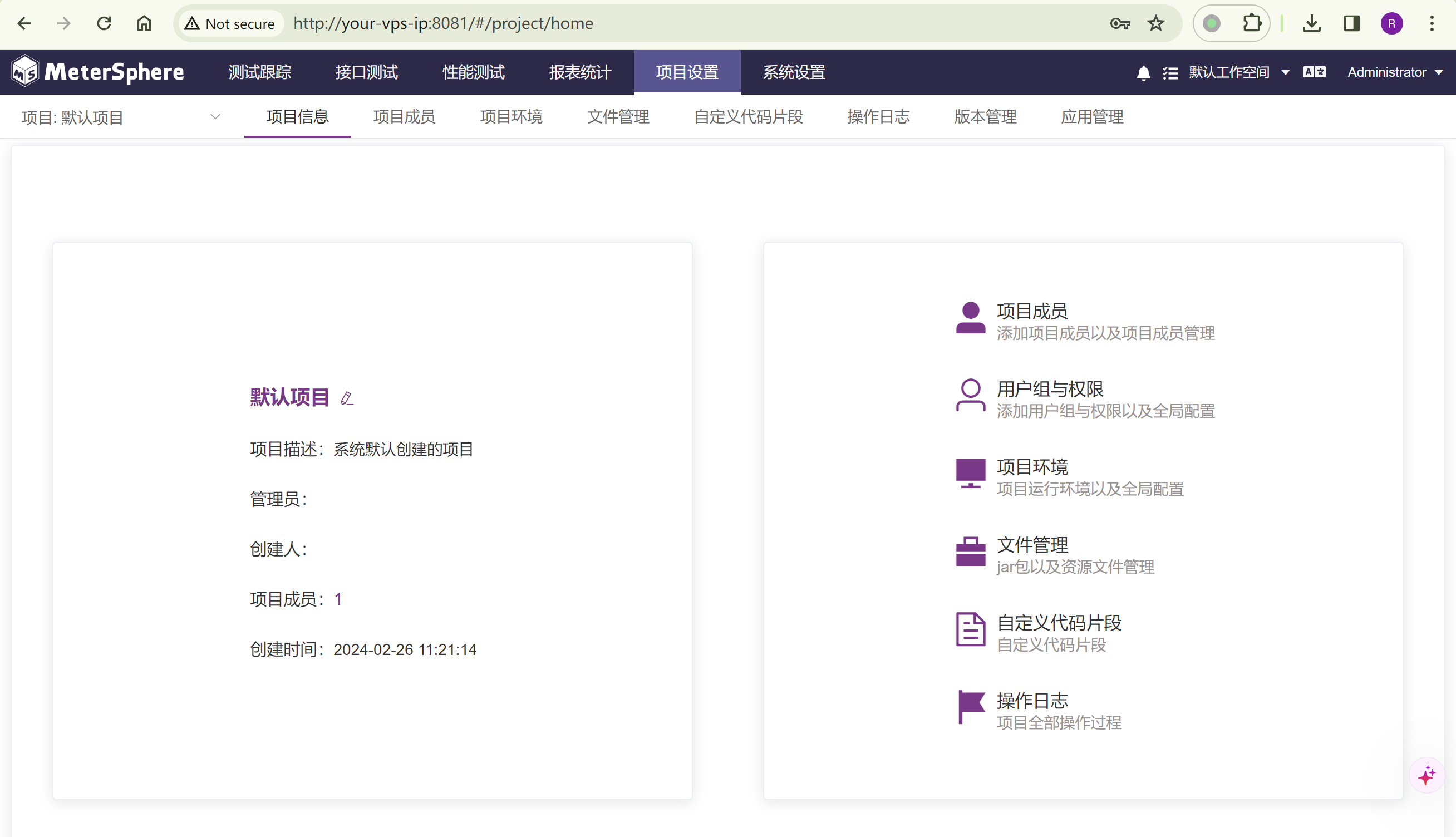Screen dimensions: 1456x837
Task: Click the language switch icon
Action: tap(1314, 72)
